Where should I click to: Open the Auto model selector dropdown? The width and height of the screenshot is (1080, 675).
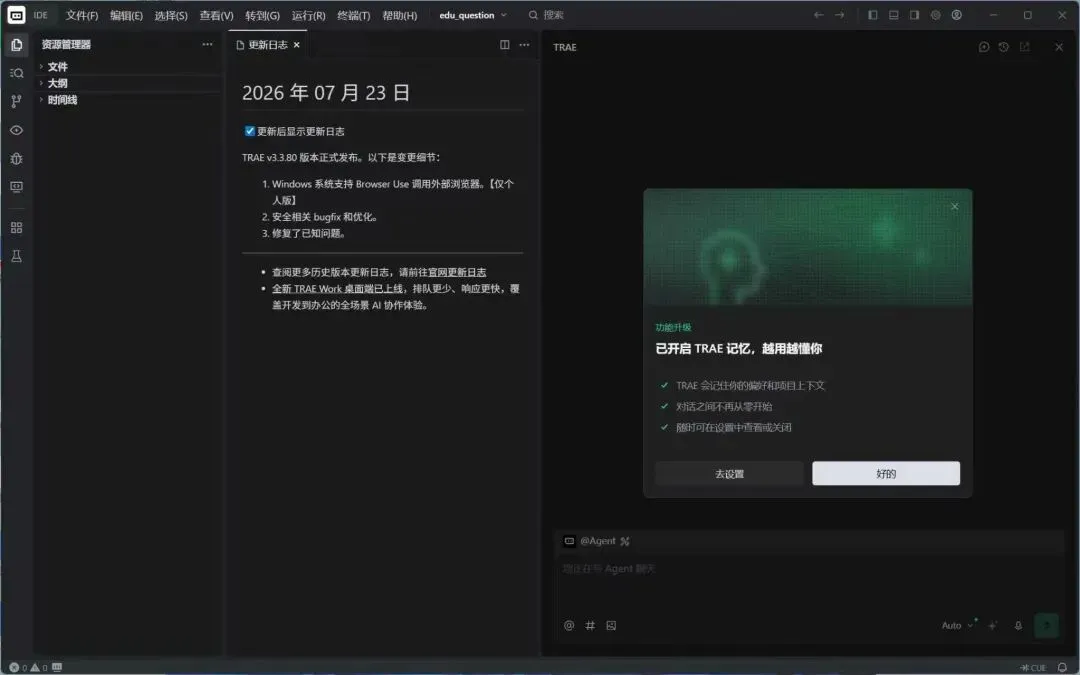pos(957,625)
